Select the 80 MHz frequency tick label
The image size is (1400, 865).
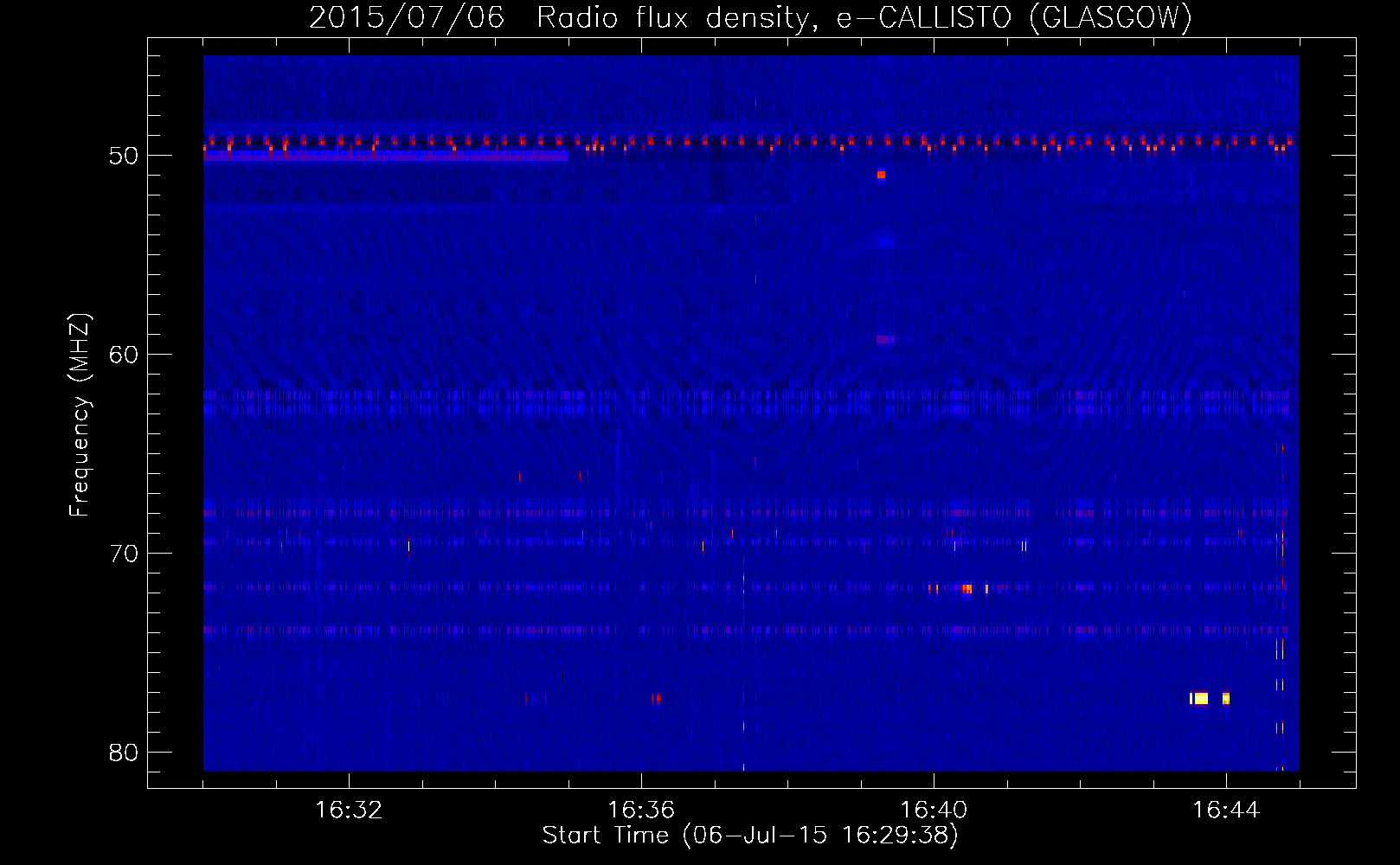pos(124,753)
